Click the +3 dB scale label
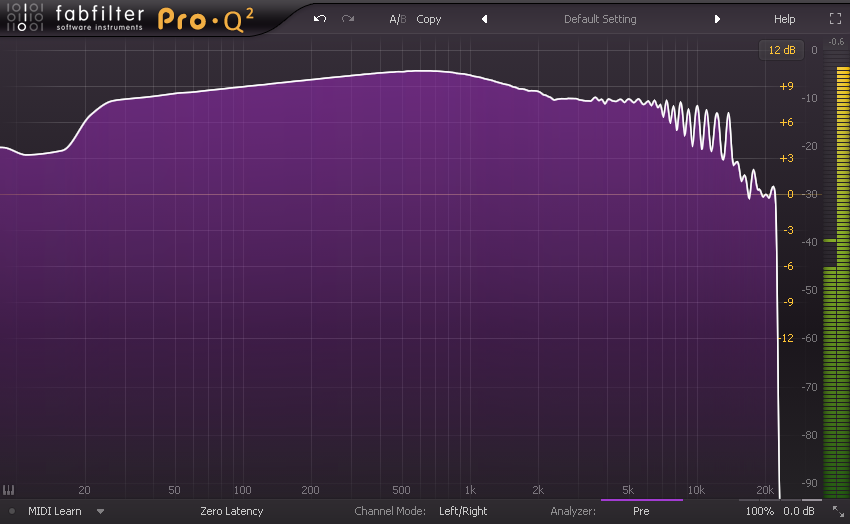Image resolution: width=850 pixels, height=524 pixels. click(786, 158)
